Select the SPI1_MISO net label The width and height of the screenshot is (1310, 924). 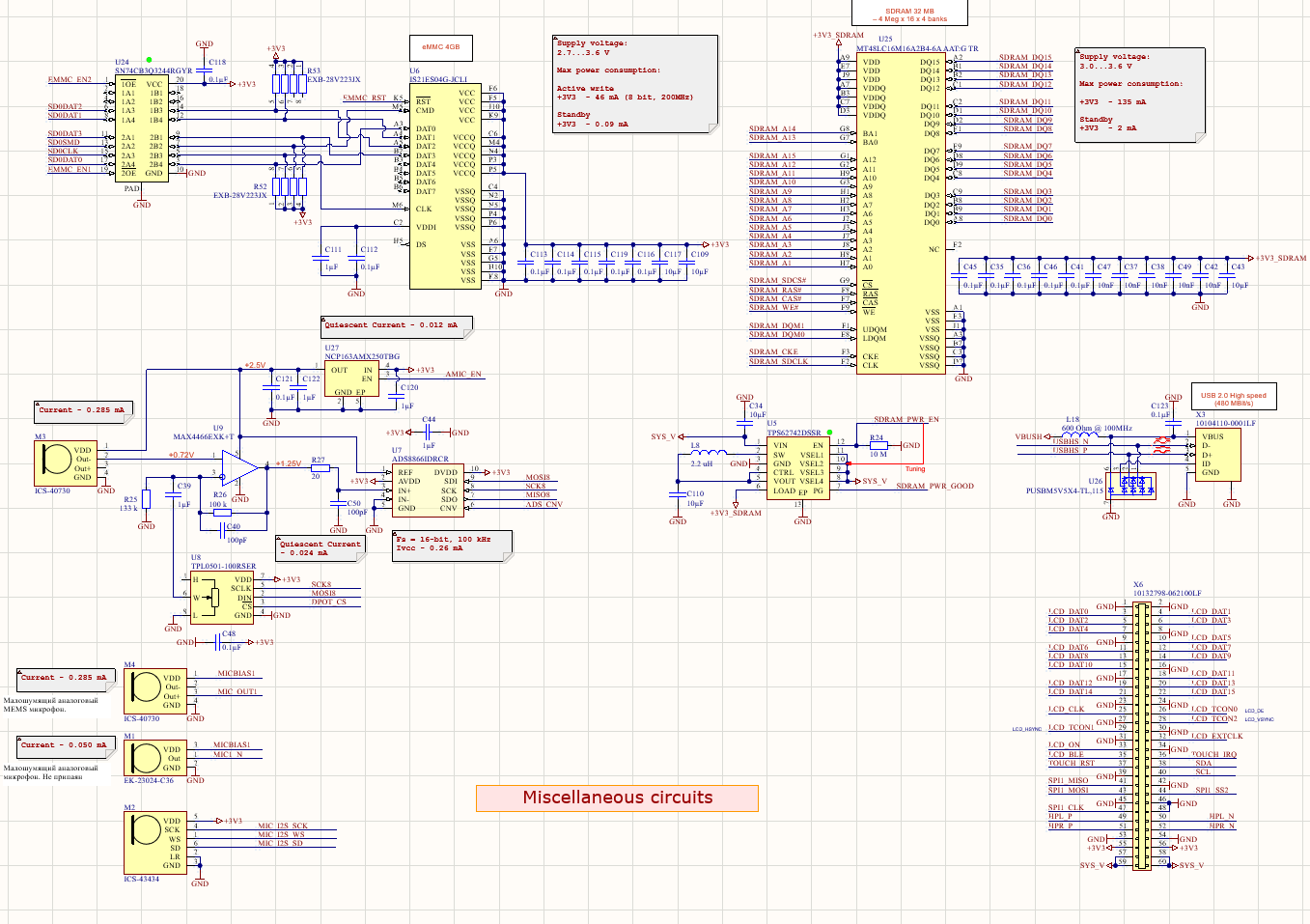(x=1069, y=780)
